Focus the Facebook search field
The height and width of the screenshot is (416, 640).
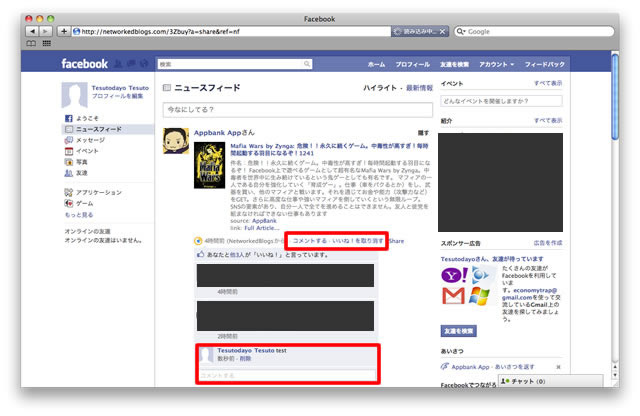coord(231,64)
